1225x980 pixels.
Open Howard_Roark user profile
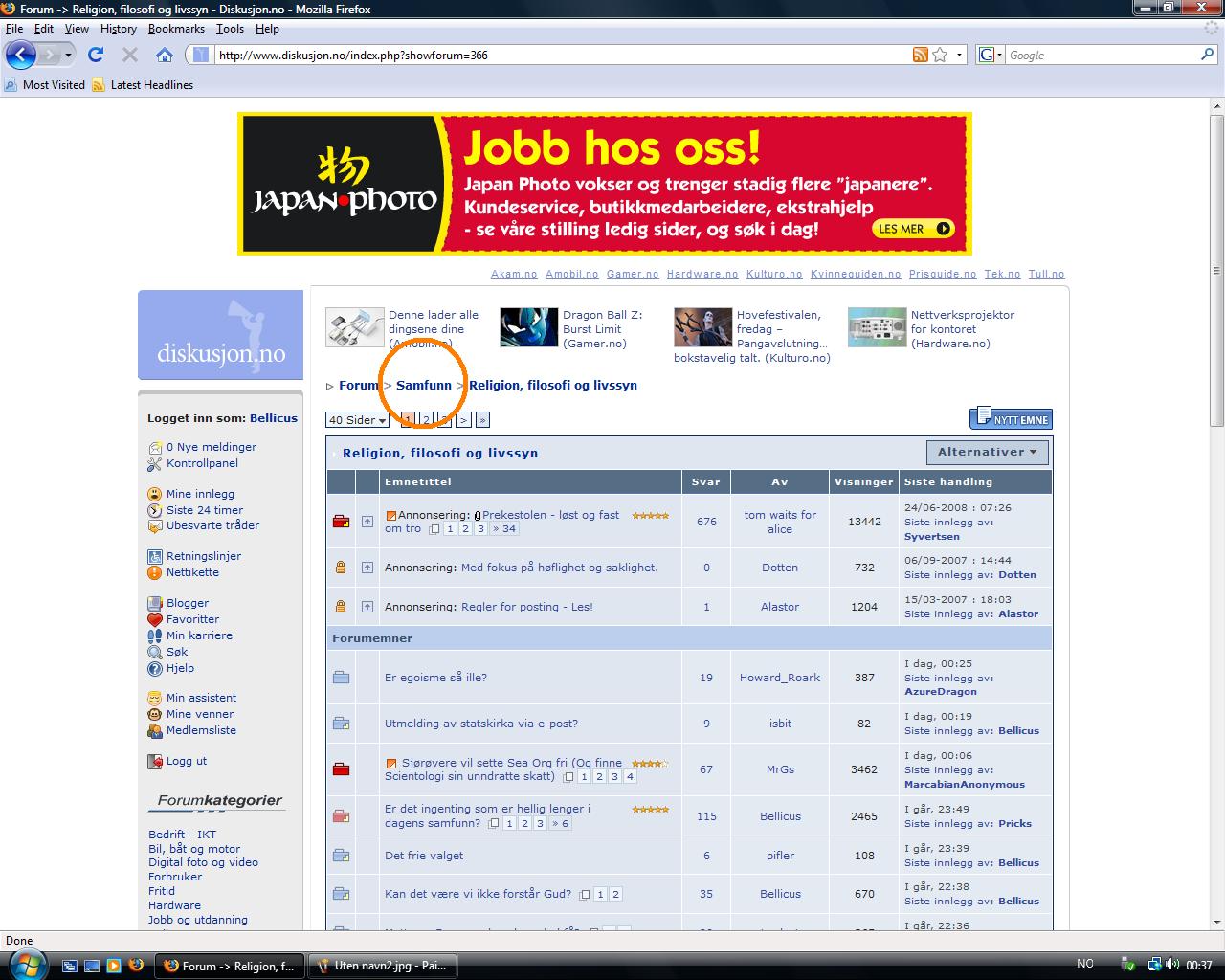pos(780,678)
